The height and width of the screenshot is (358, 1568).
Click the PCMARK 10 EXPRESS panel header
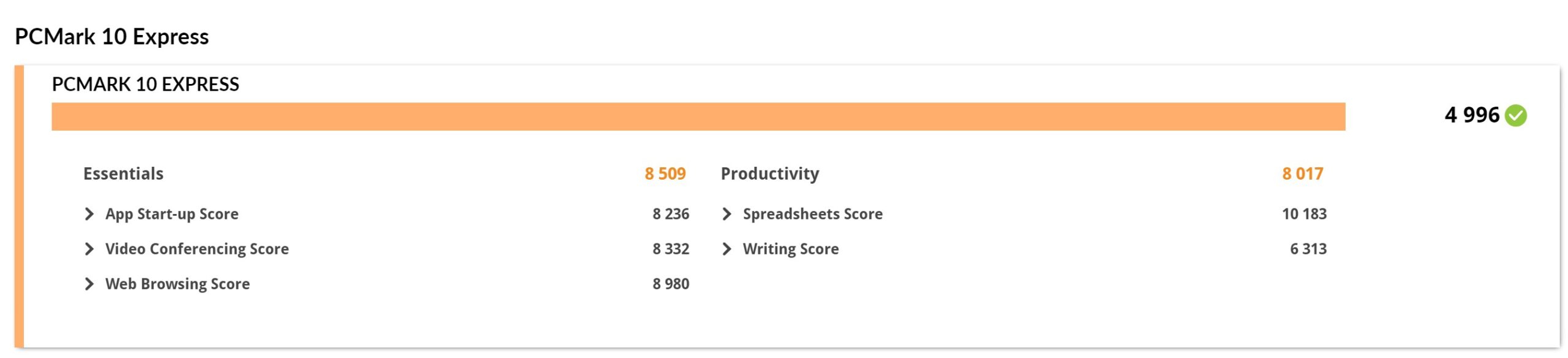click(145, 85)
